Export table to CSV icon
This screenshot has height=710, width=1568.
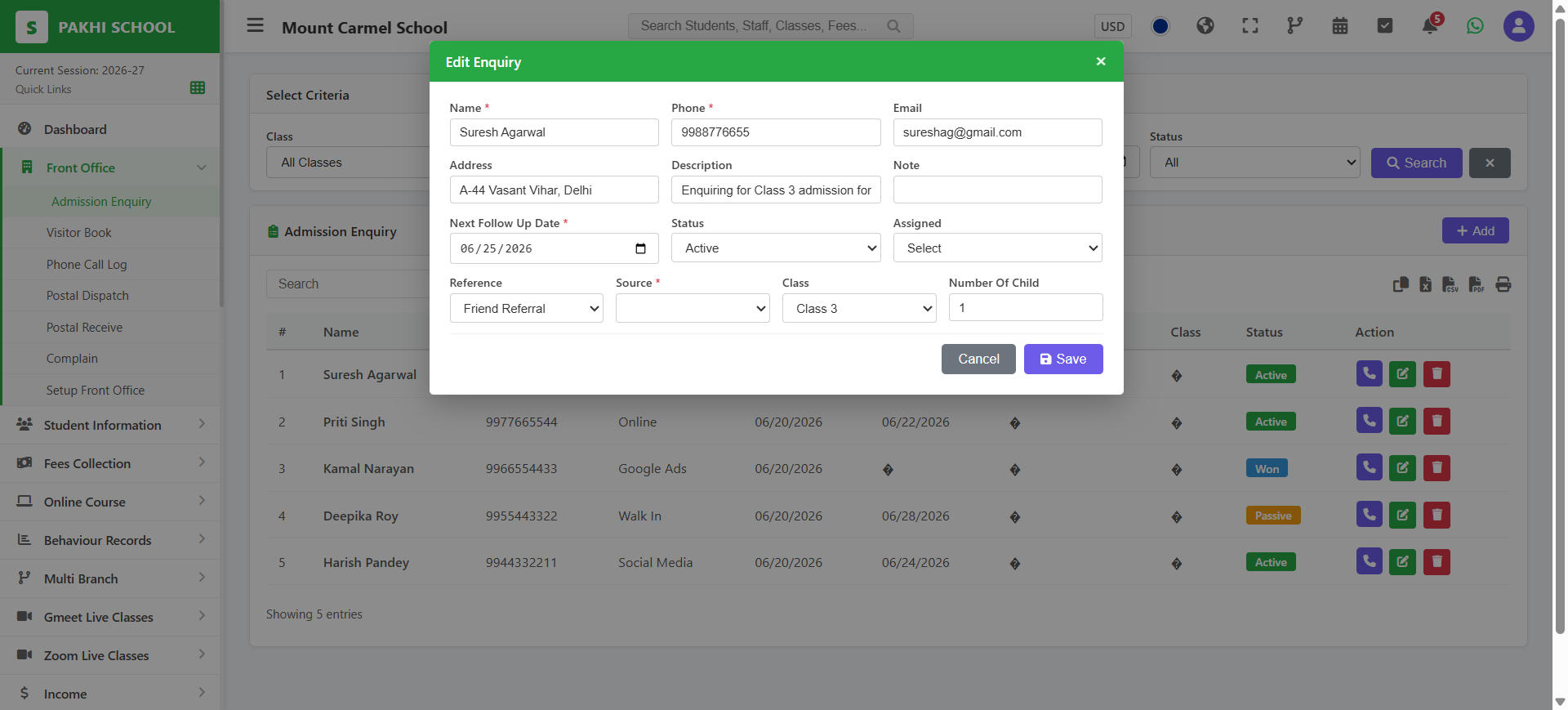pos(1450,284)
